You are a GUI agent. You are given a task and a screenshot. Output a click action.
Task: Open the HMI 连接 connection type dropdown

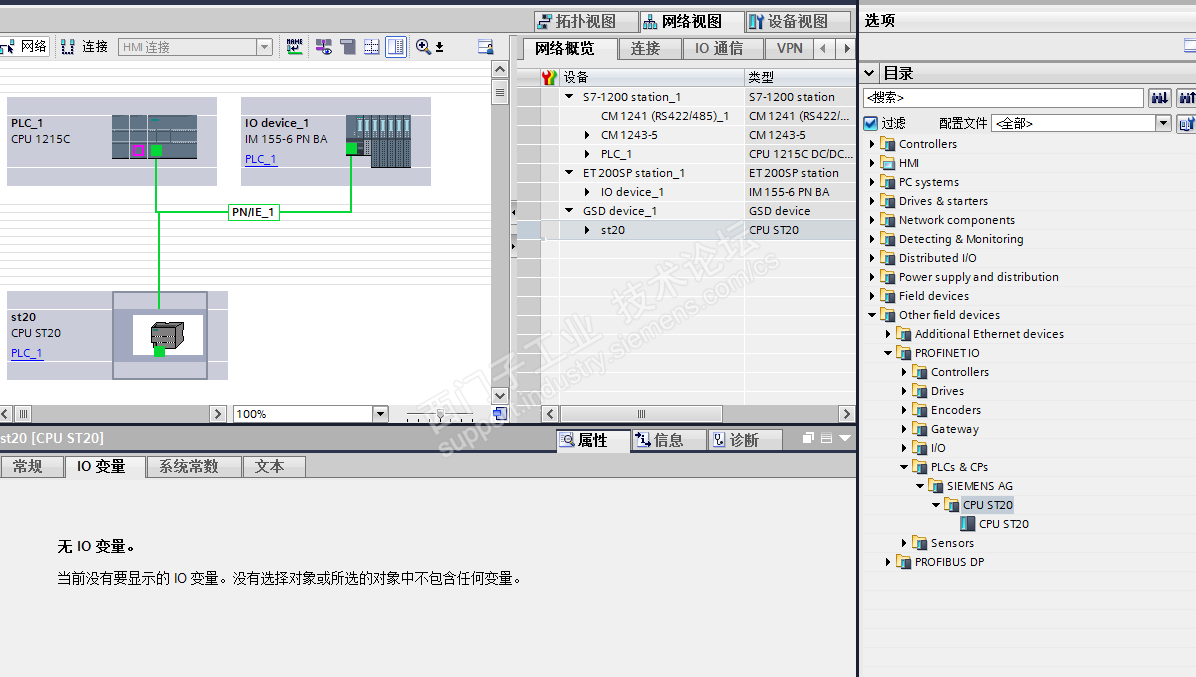(x=264, y=47)
